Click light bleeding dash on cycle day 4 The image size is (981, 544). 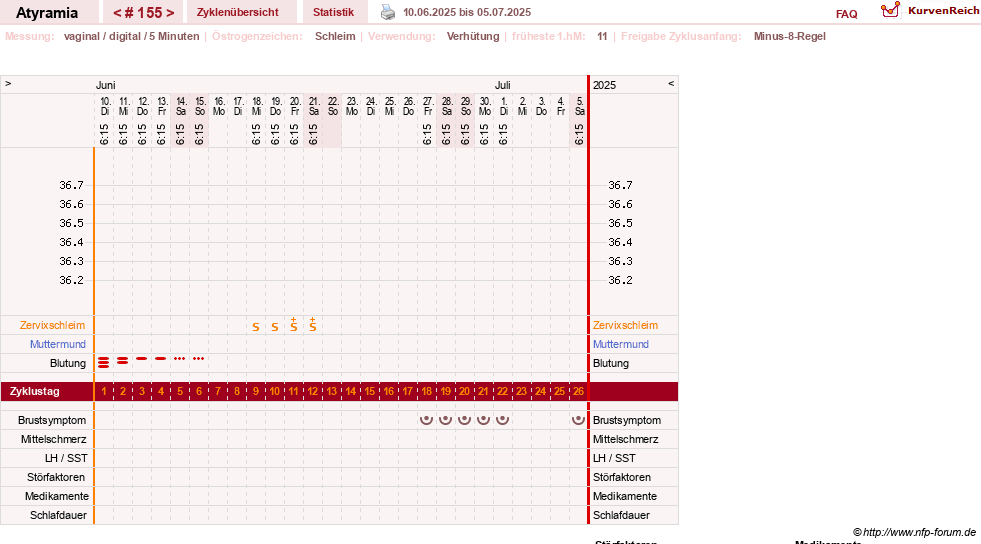161,358
